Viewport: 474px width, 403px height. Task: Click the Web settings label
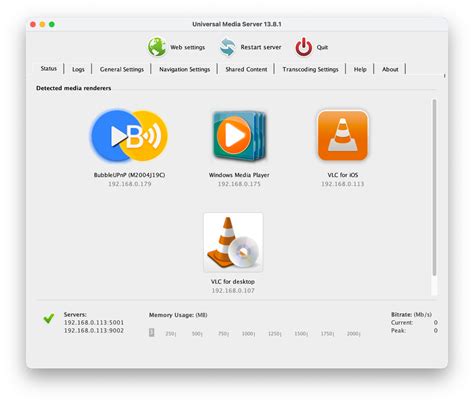187,47
